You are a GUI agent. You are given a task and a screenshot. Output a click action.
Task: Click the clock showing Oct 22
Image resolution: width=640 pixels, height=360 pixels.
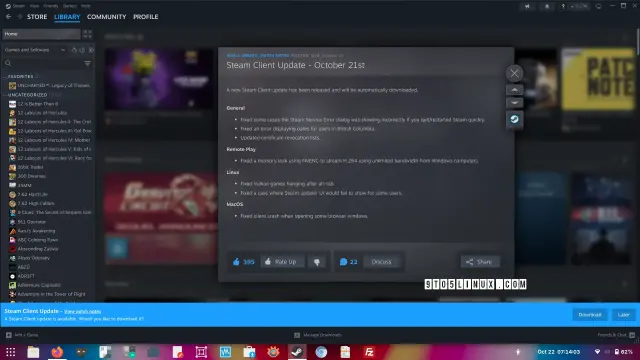(558, 352)
